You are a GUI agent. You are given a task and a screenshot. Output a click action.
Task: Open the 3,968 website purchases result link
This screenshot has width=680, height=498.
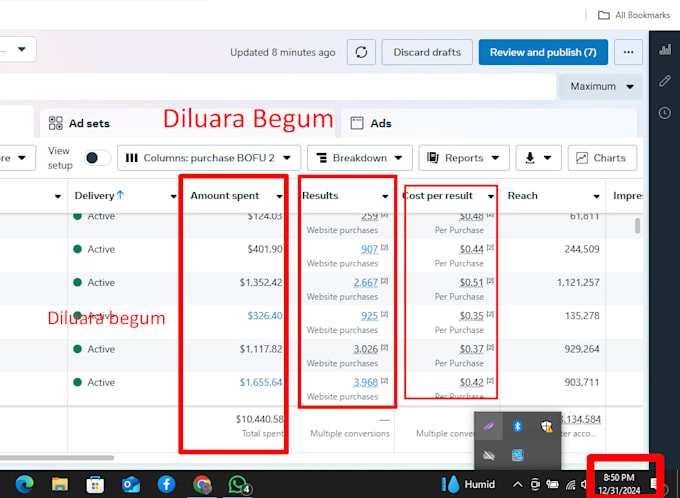click(366, 382)
